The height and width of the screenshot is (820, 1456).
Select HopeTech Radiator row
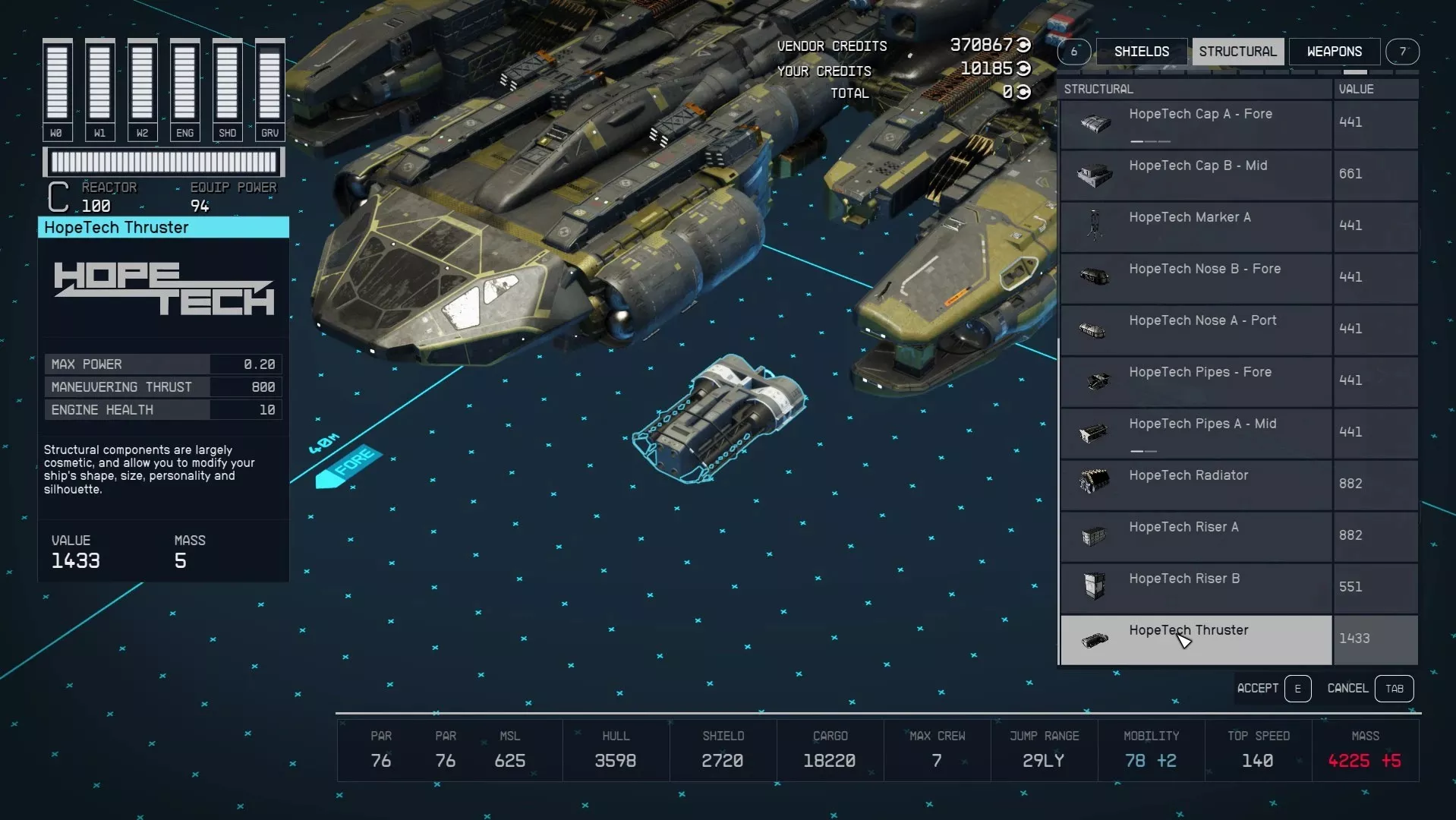[1239, 485]
